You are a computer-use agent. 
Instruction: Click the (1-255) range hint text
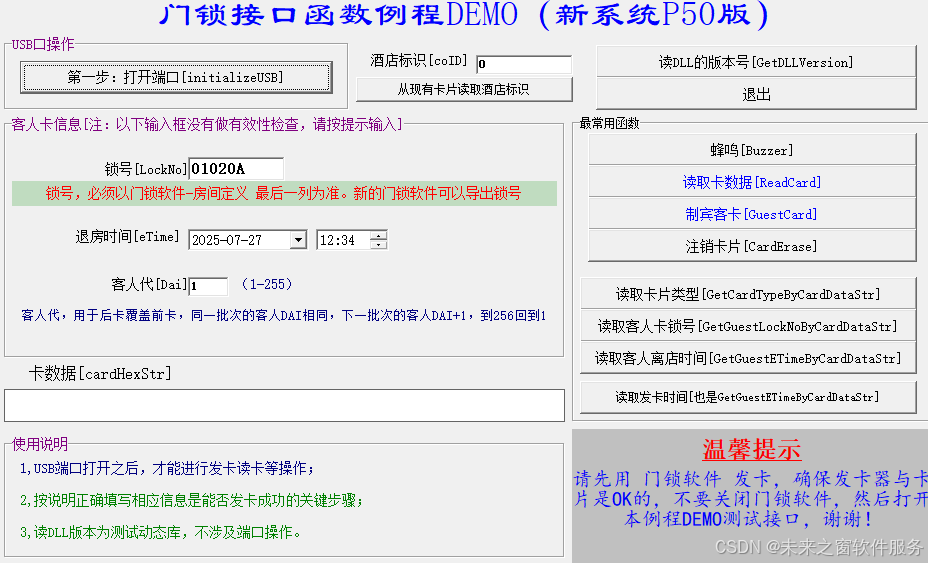(x=267, y=284)
